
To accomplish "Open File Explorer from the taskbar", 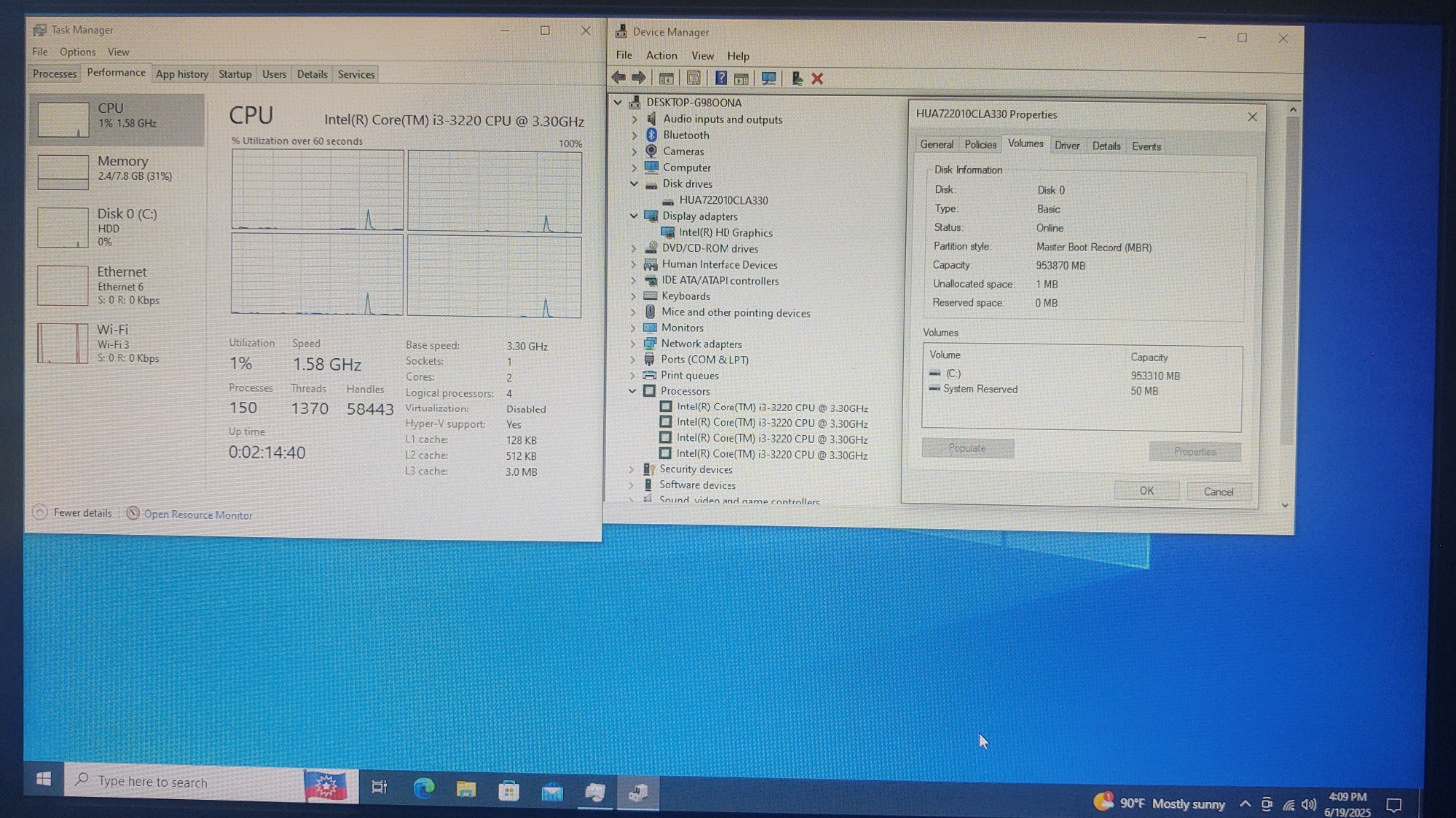I will tap(466, 790).
